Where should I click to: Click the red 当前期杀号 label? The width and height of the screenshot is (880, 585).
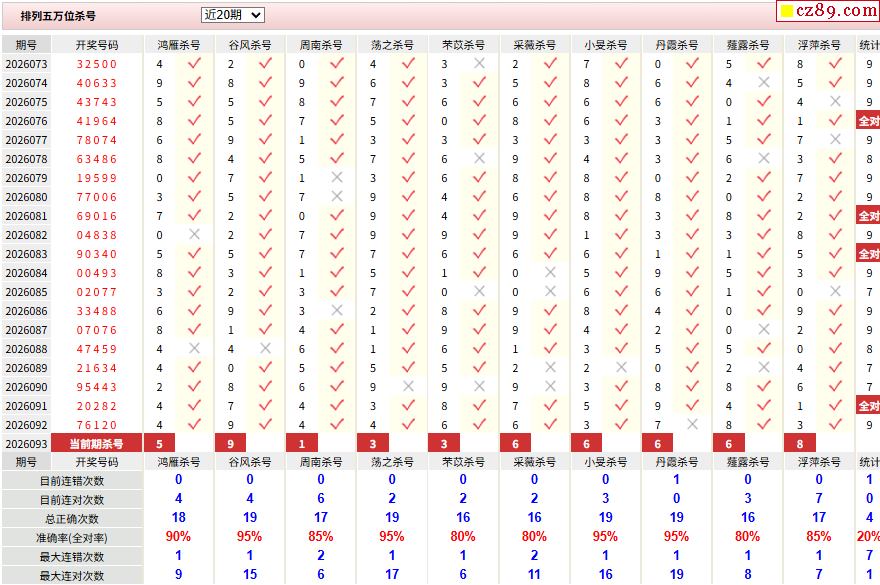[x=97, y=444]
